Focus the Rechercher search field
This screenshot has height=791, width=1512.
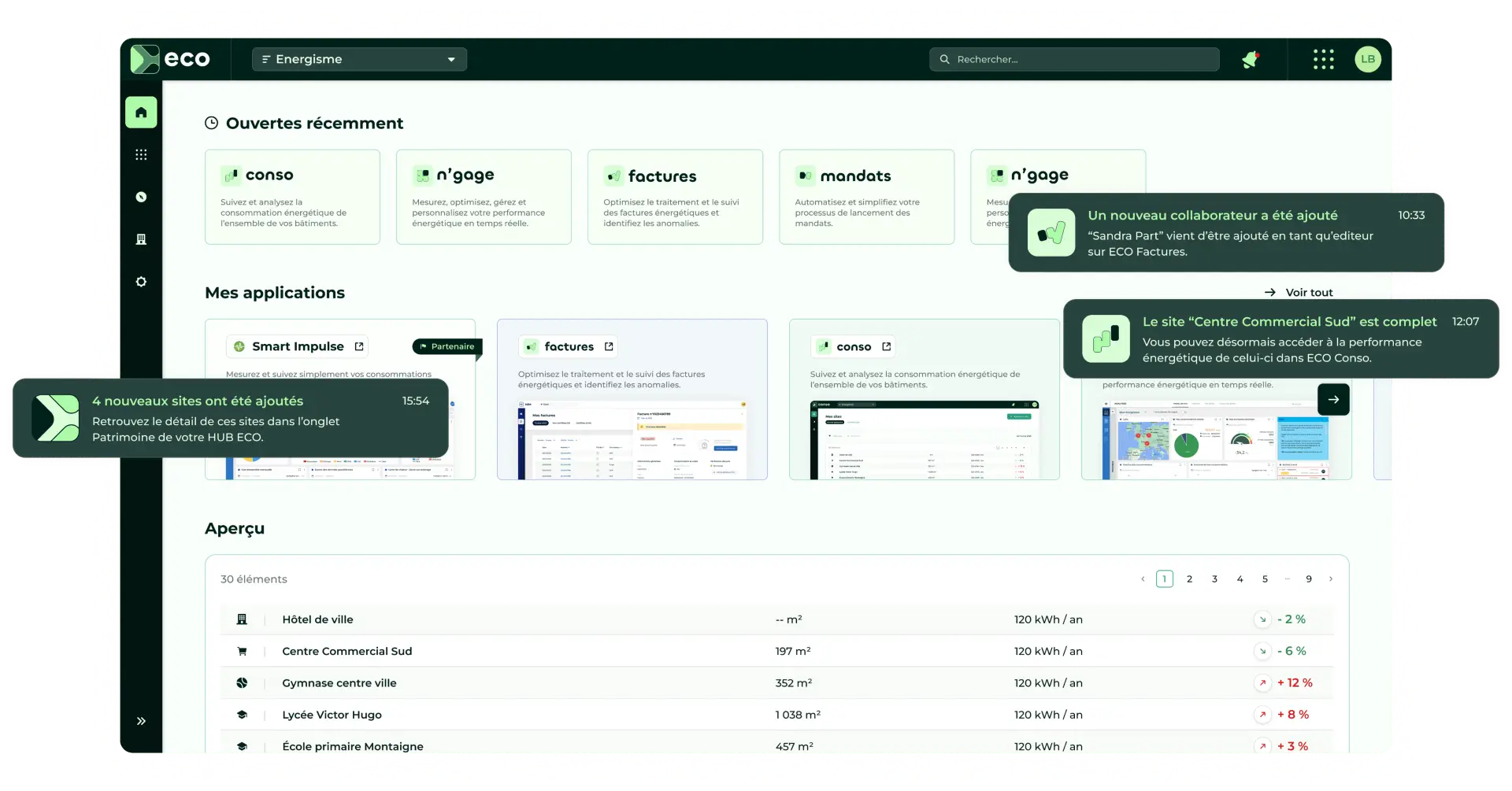1074,59
